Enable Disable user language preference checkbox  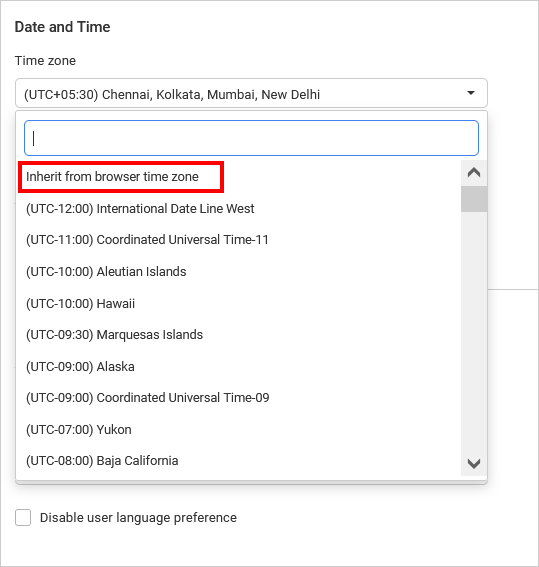[23, 517]
